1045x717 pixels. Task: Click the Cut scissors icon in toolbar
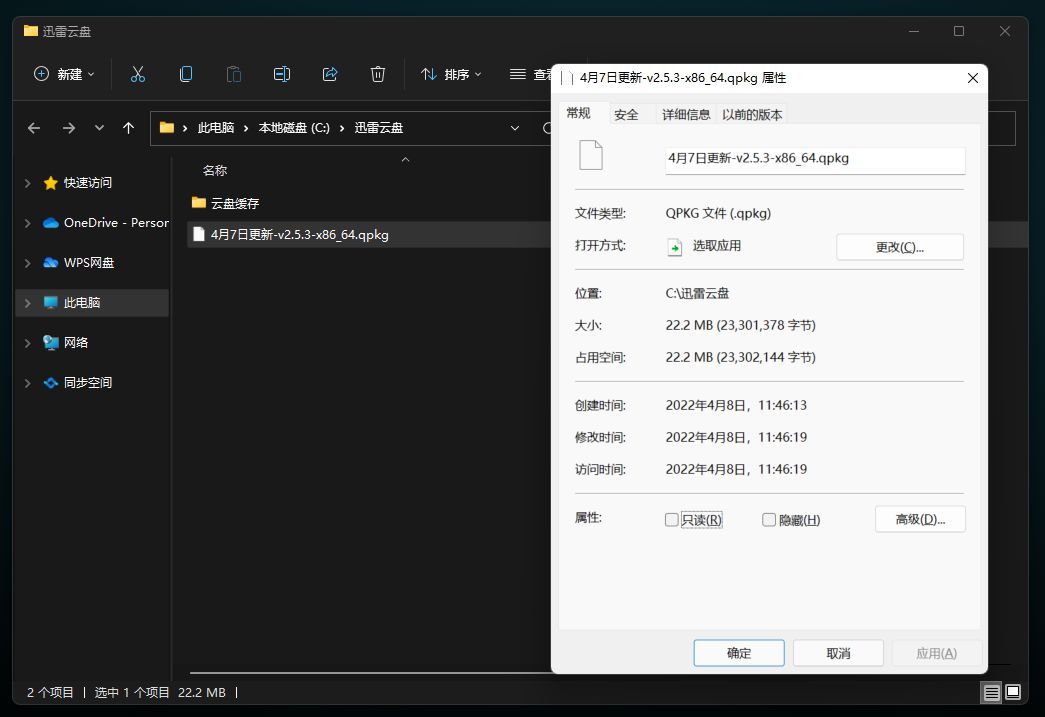[138, 74]
